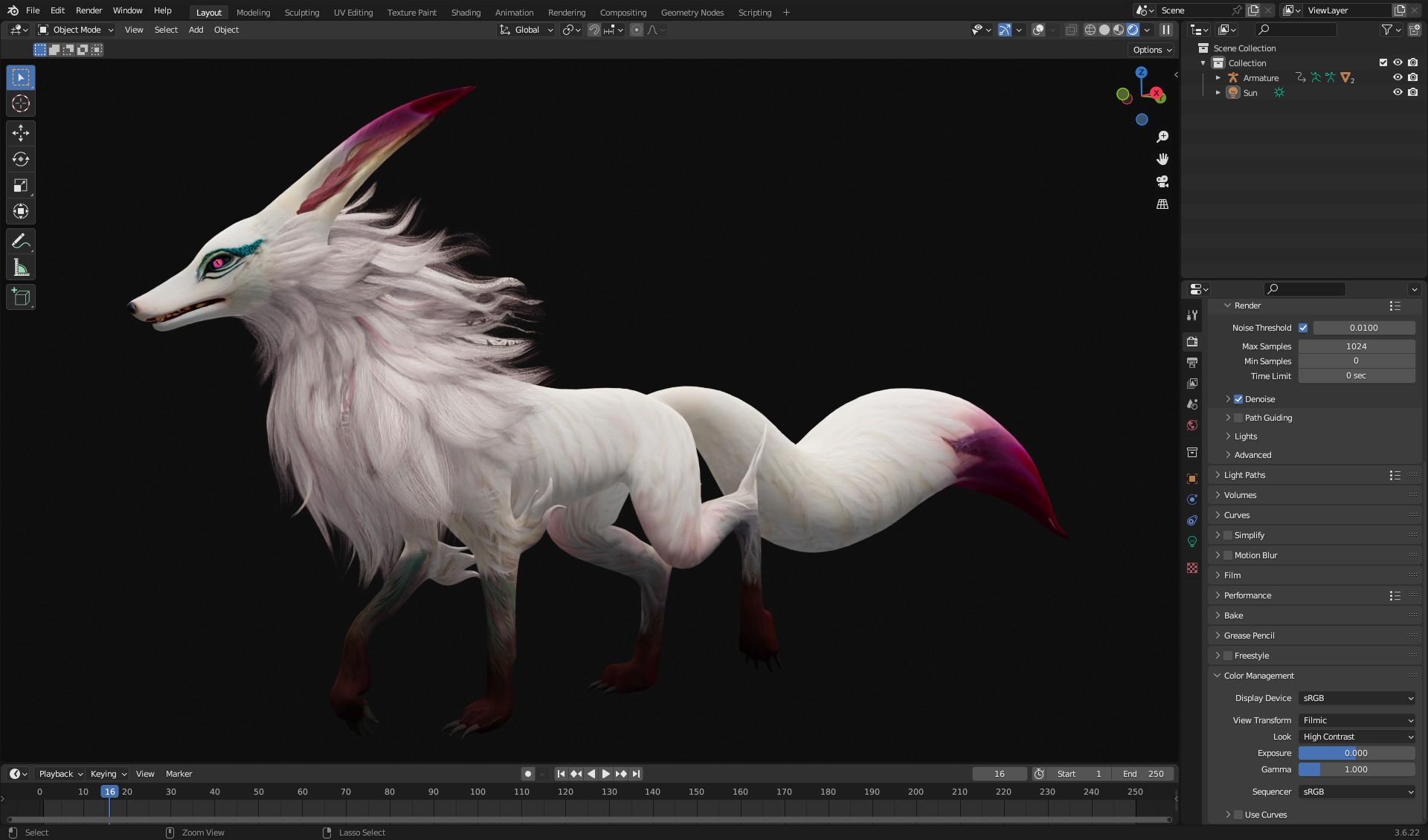Select the Move tool in toolbar

pos(21,133)
